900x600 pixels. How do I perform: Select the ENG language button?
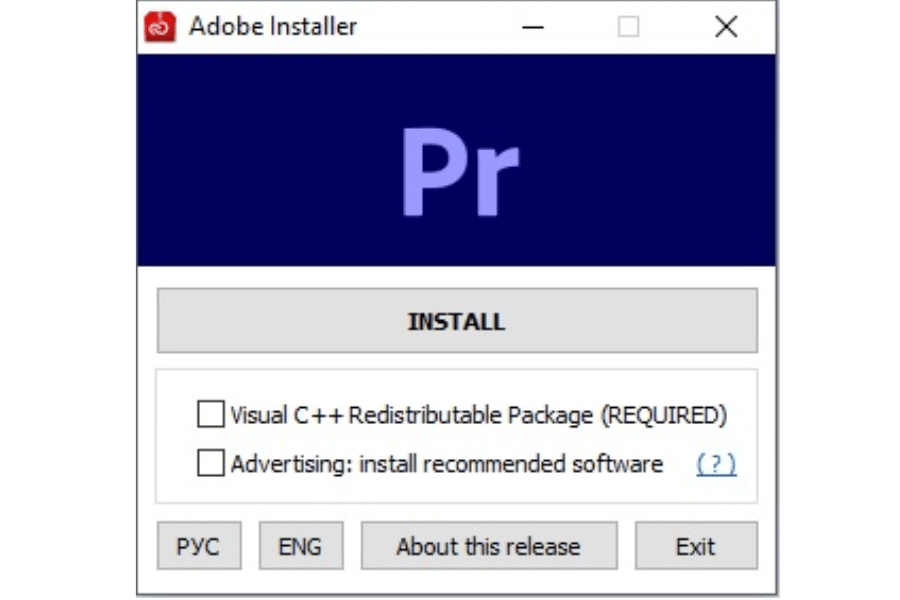300,546
